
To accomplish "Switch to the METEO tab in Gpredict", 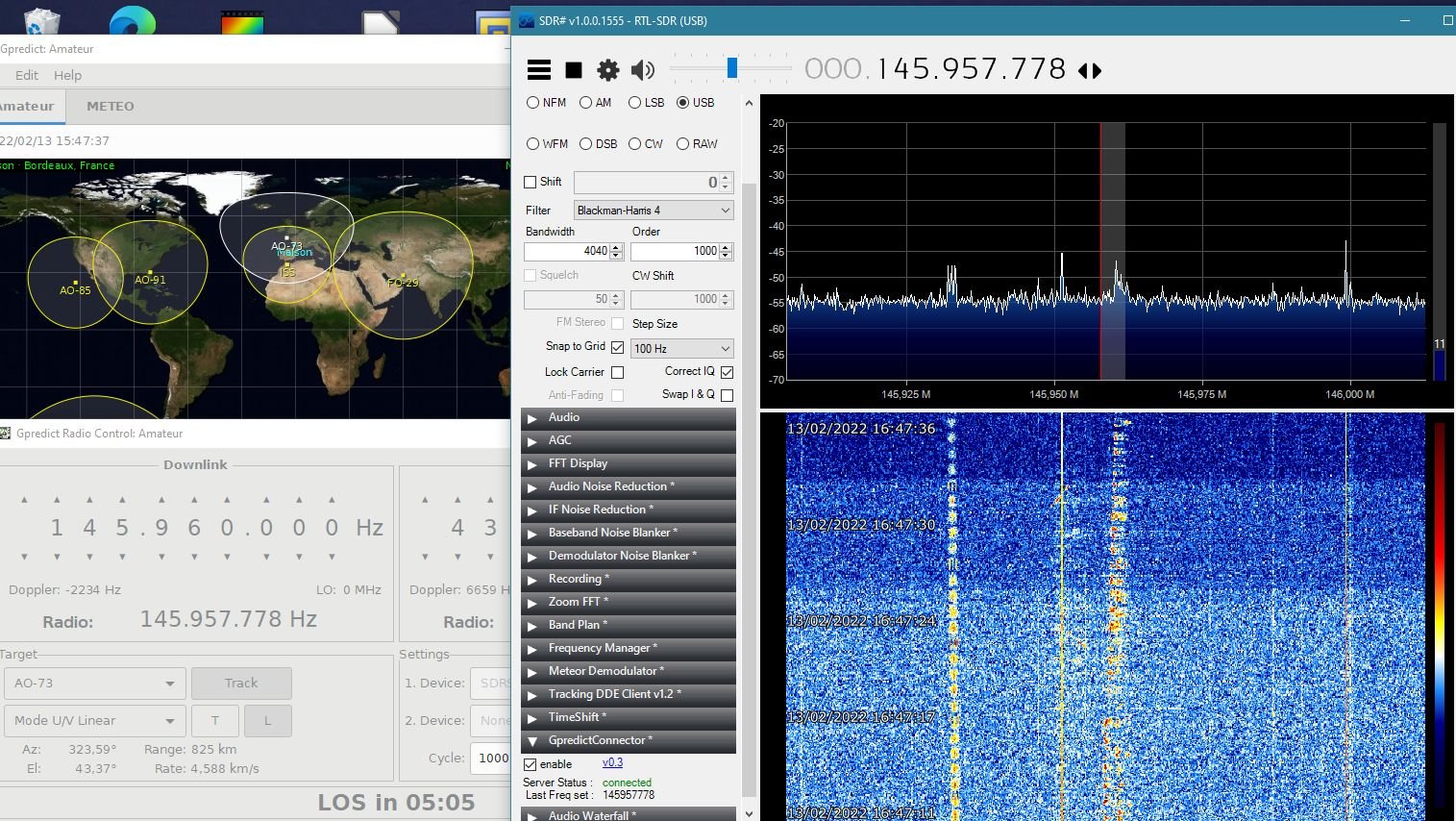I will tap(111, 107).
